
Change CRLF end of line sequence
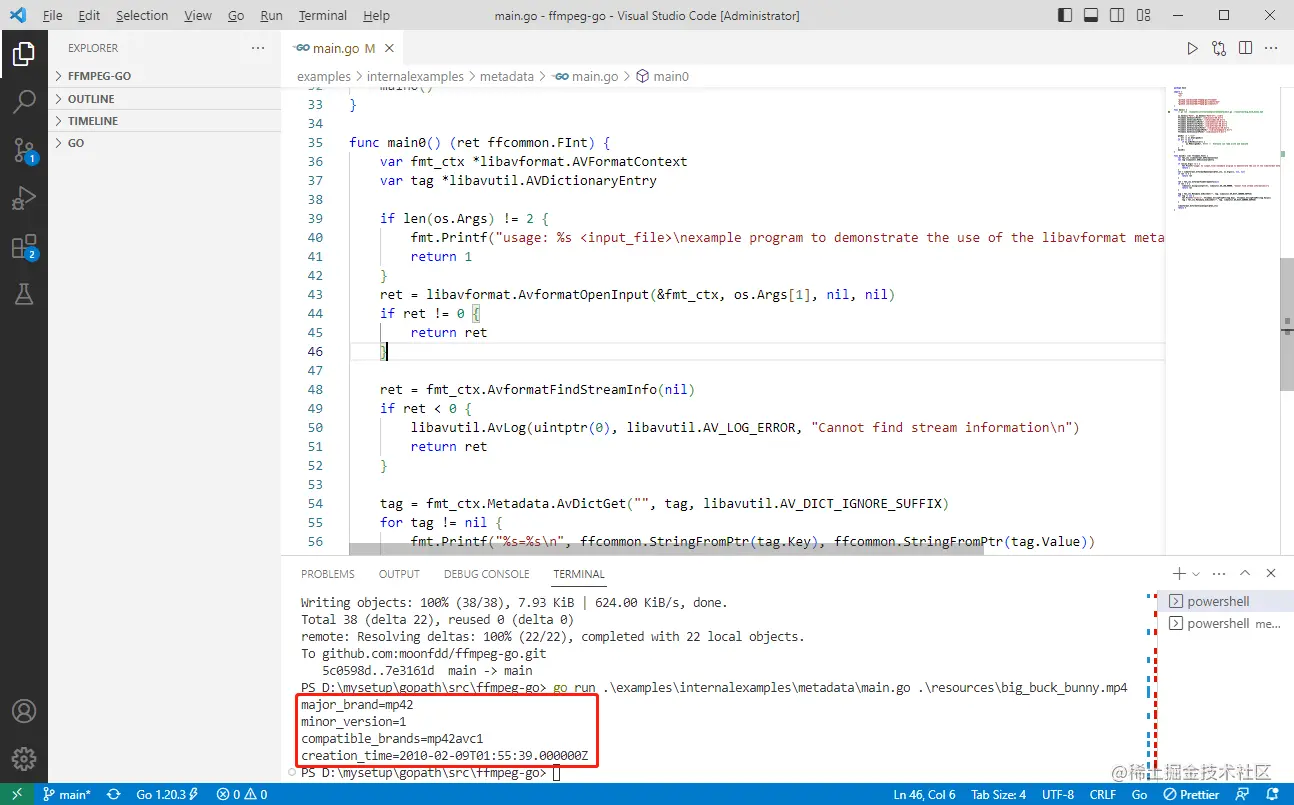point(1102,794)
